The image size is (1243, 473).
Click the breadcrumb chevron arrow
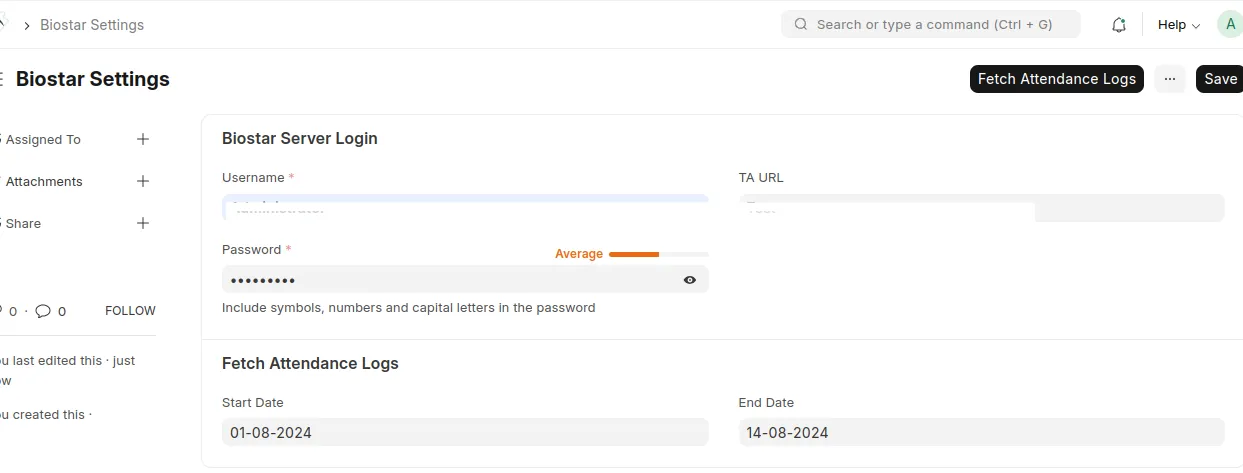(x=27, y=25)
